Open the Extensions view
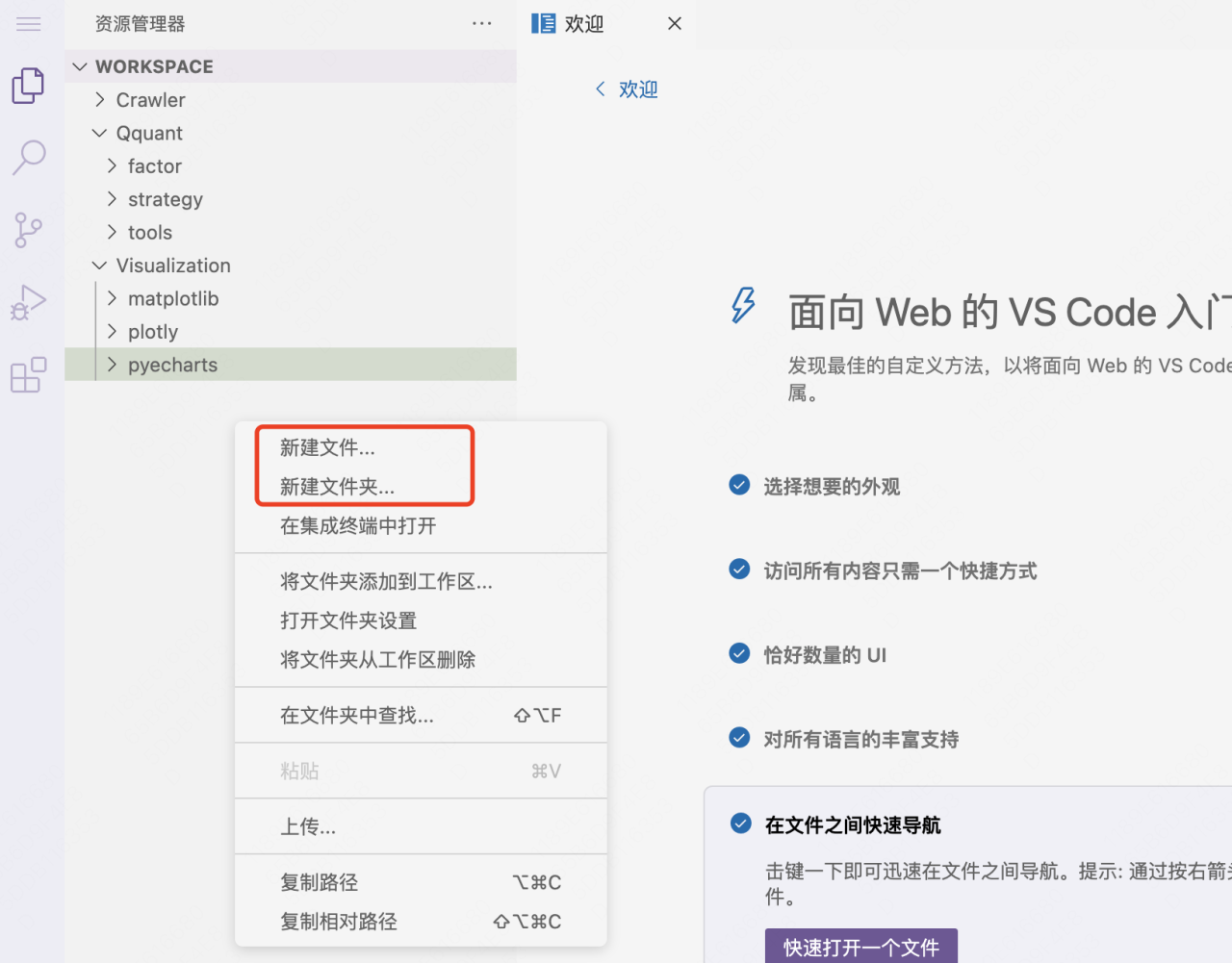 28,375
